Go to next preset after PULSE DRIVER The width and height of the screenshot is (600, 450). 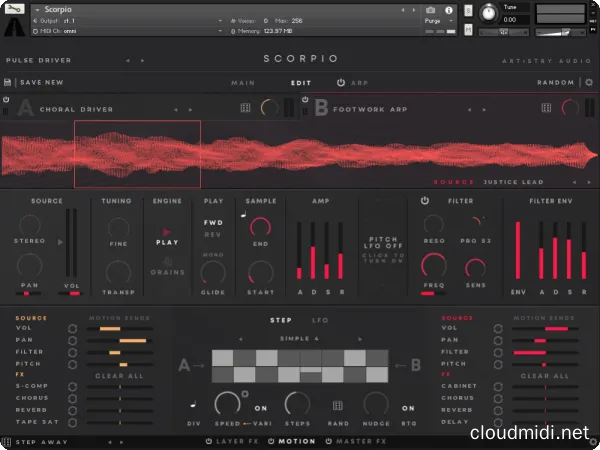pos(142,60)
